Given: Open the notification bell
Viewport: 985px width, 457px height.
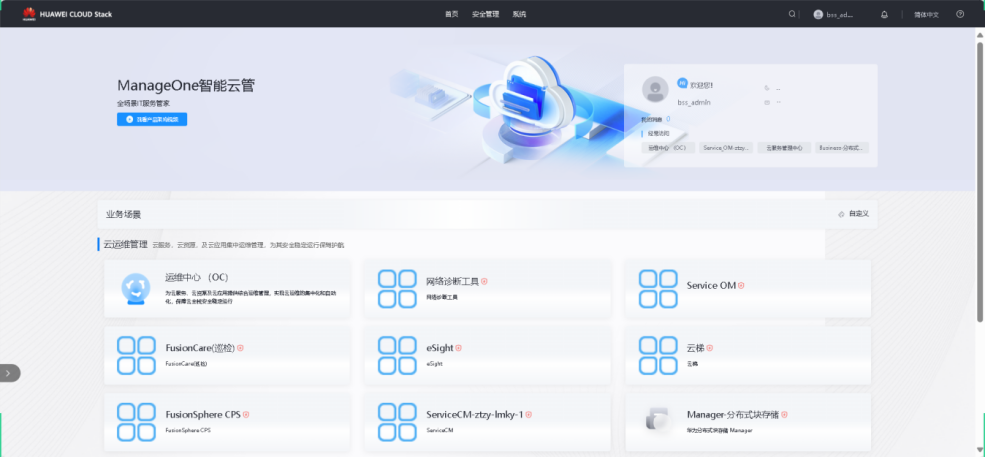Looking at the screenshot, I should (884, 14).
